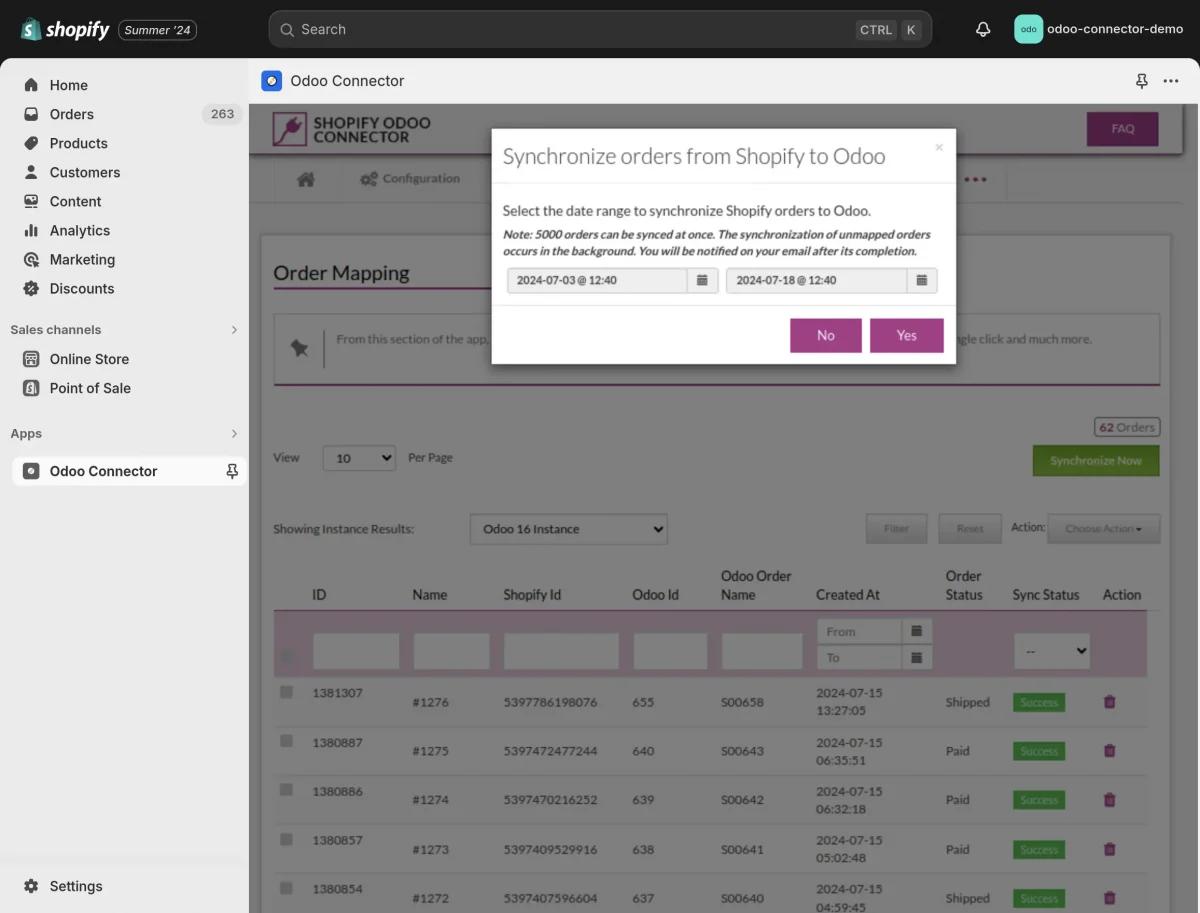This screenshot has width=1200, height=913.
Task: Click the Odoo Order Name filter input
Action: coord(762,651)
